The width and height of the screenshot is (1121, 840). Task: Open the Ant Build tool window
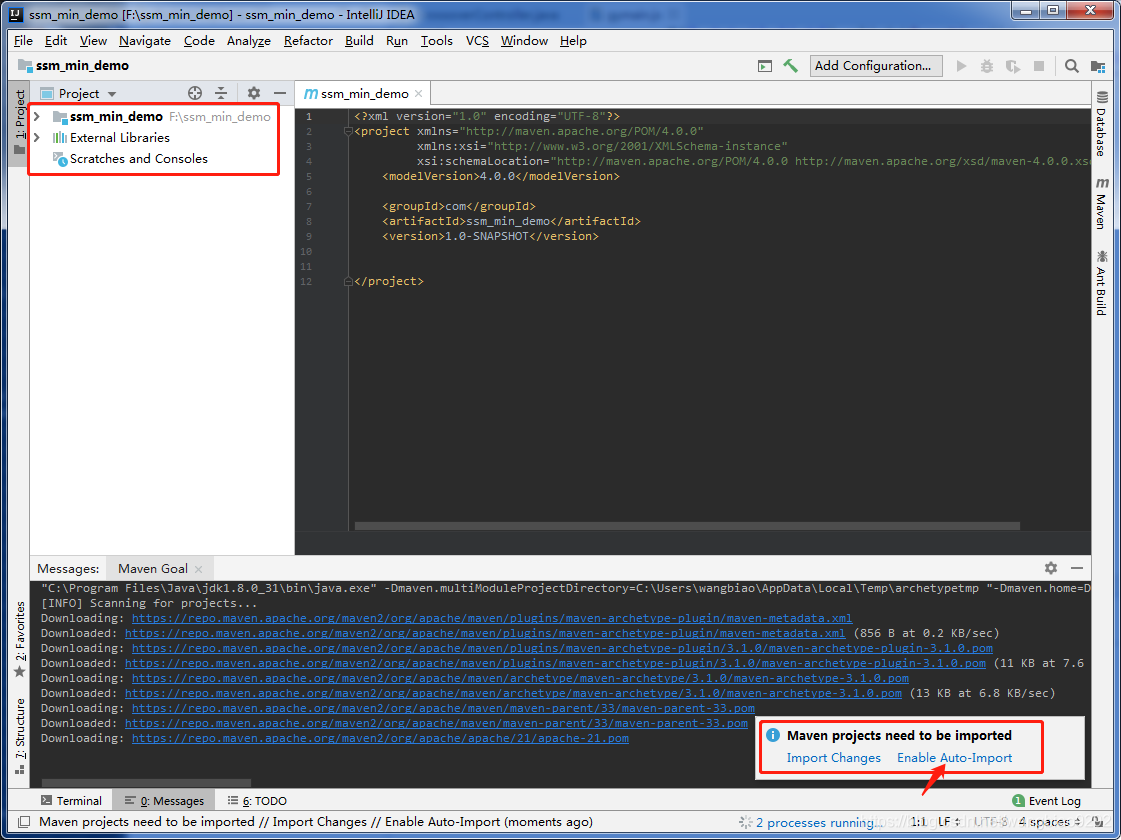tap(1101, 282)
